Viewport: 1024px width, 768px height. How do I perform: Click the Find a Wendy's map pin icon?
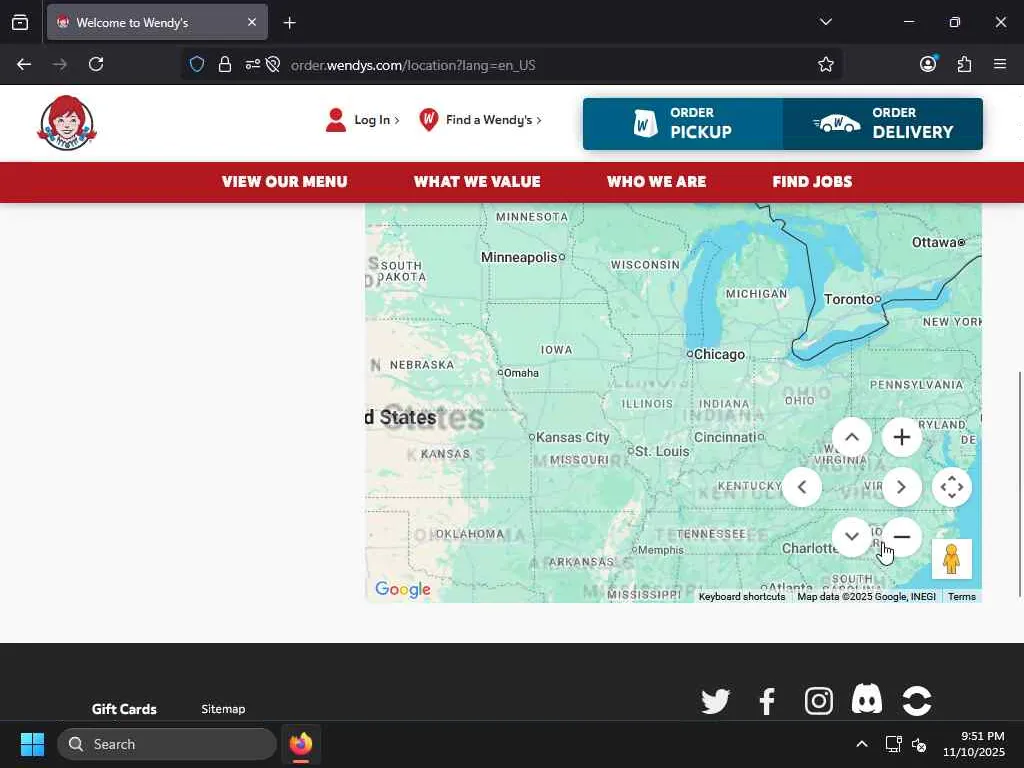coord(428,120)
